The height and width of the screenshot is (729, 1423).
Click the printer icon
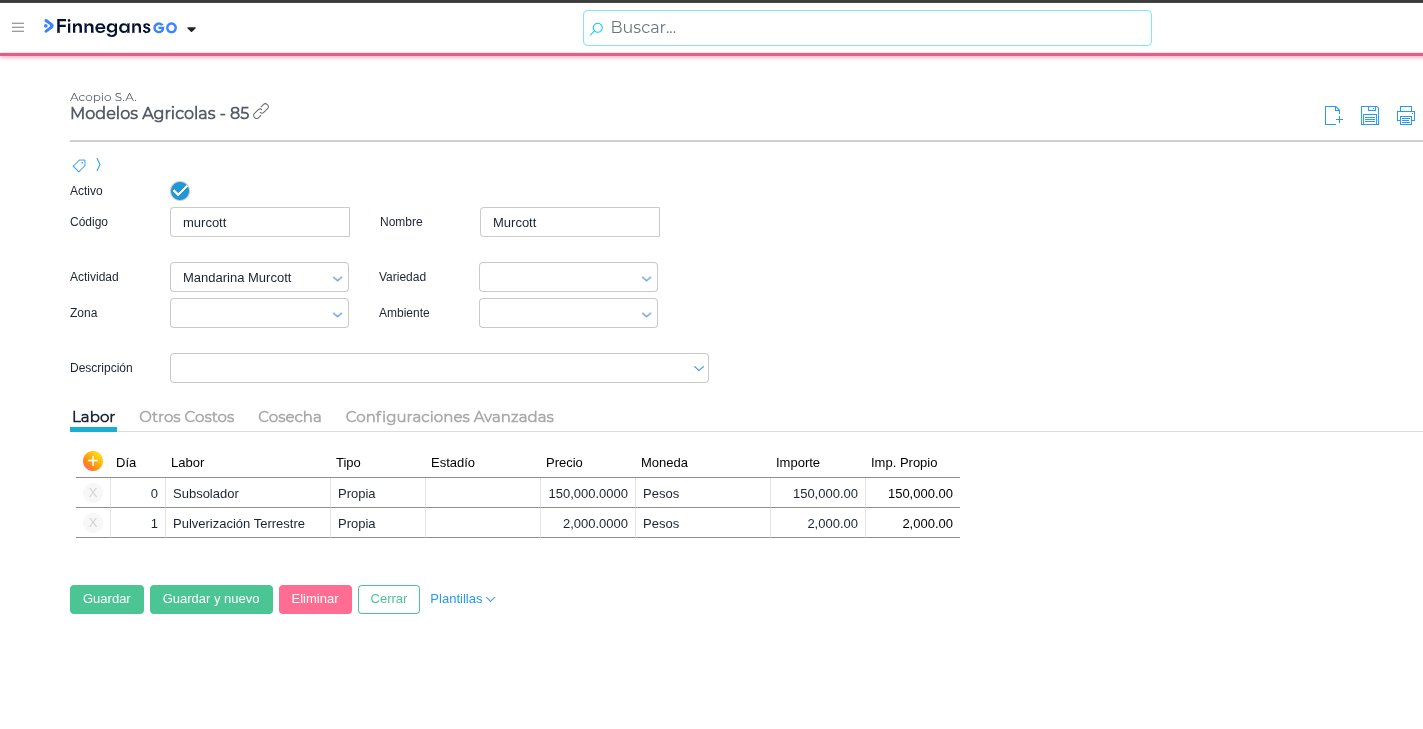pyautogui.click(x=1406, y=116)
